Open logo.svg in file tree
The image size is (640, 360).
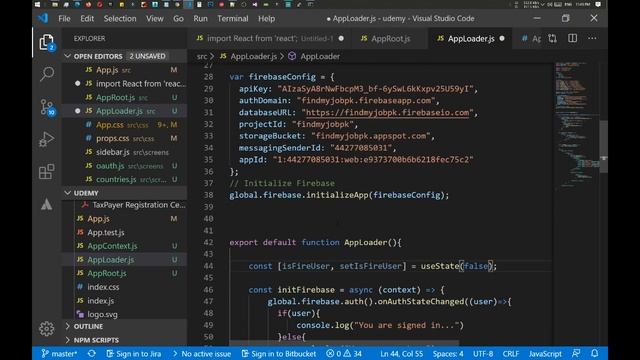point(125,314)
